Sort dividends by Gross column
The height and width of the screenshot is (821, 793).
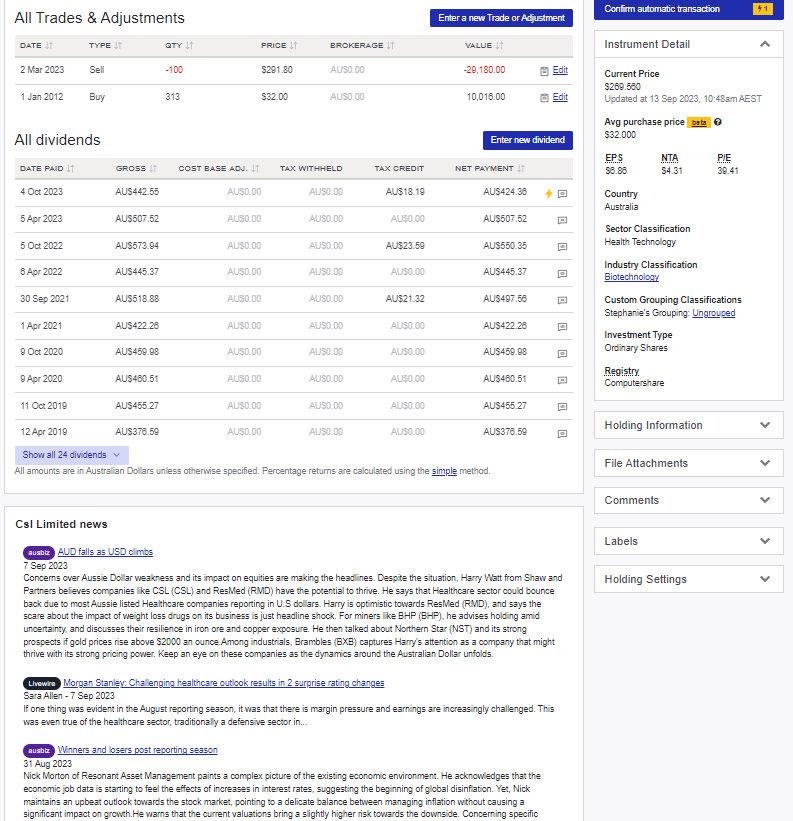pyautogui.click(x=153, y=169)
